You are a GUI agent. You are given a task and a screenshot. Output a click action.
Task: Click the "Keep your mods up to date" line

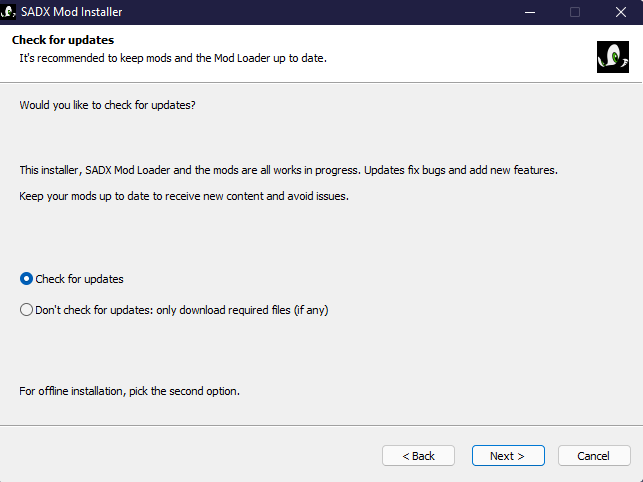click(x=184, y=196)
